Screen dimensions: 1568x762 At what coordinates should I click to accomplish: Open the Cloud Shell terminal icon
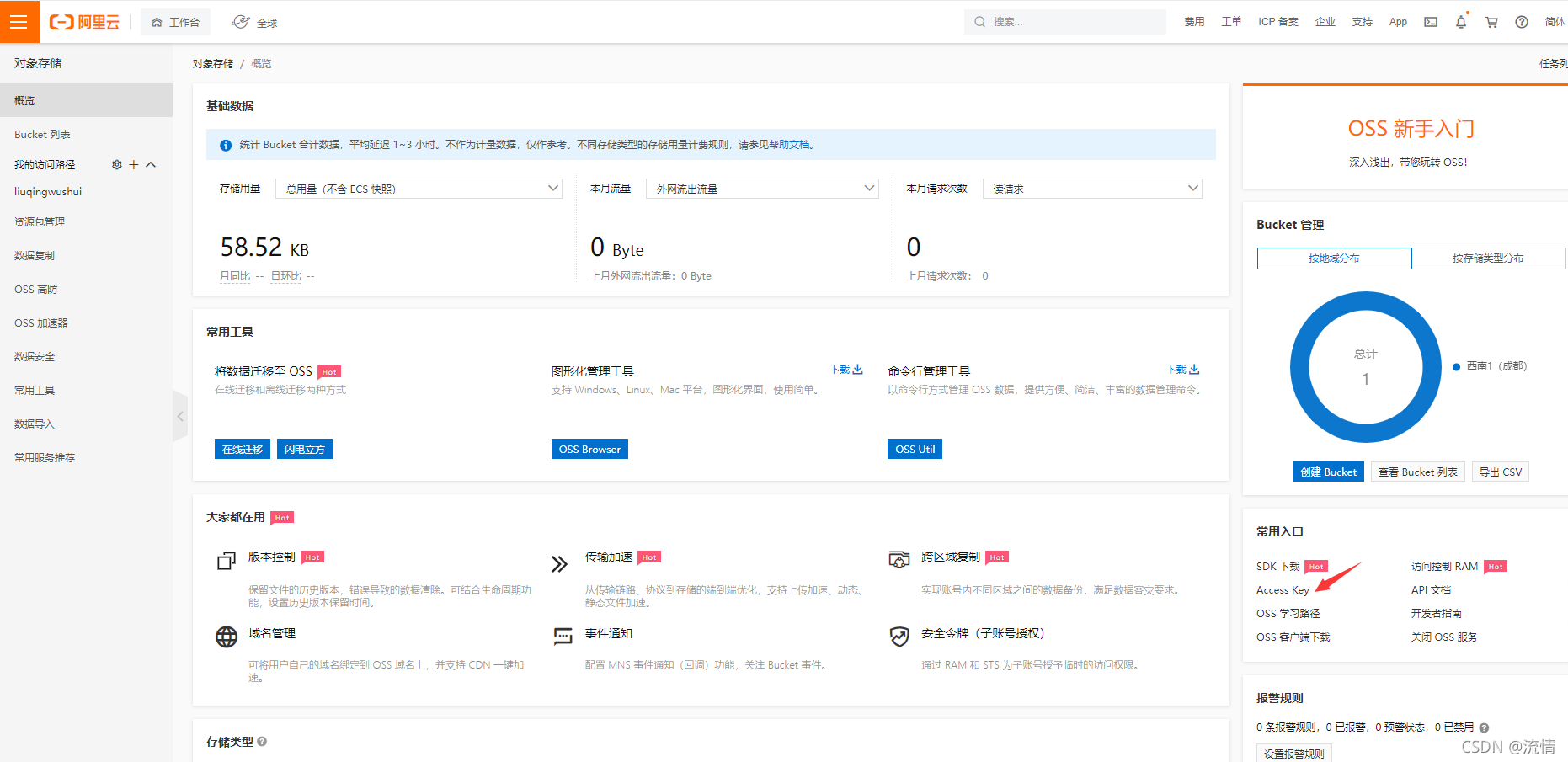click(x=1431, y=22)
